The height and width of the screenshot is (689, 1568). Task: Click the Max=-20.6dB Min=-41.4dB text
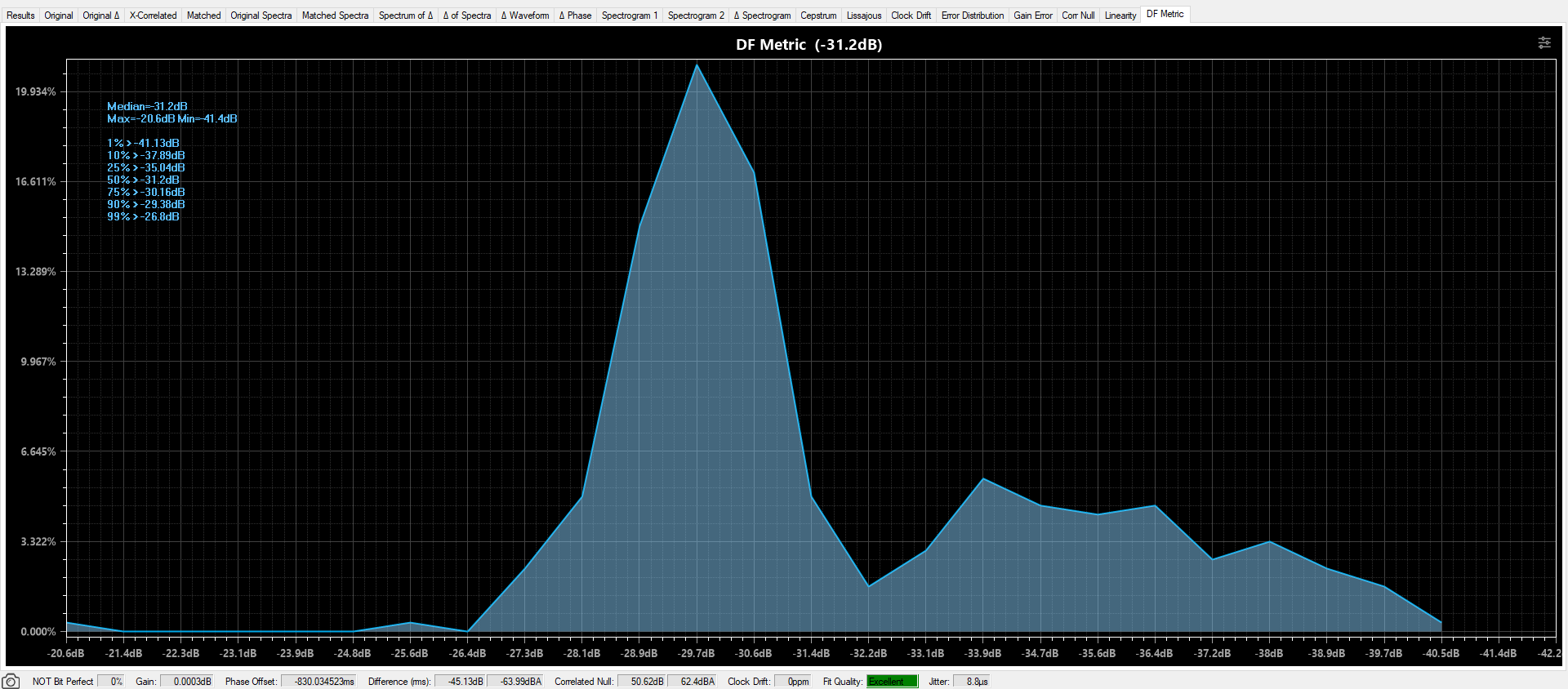(x=172, y=118)
